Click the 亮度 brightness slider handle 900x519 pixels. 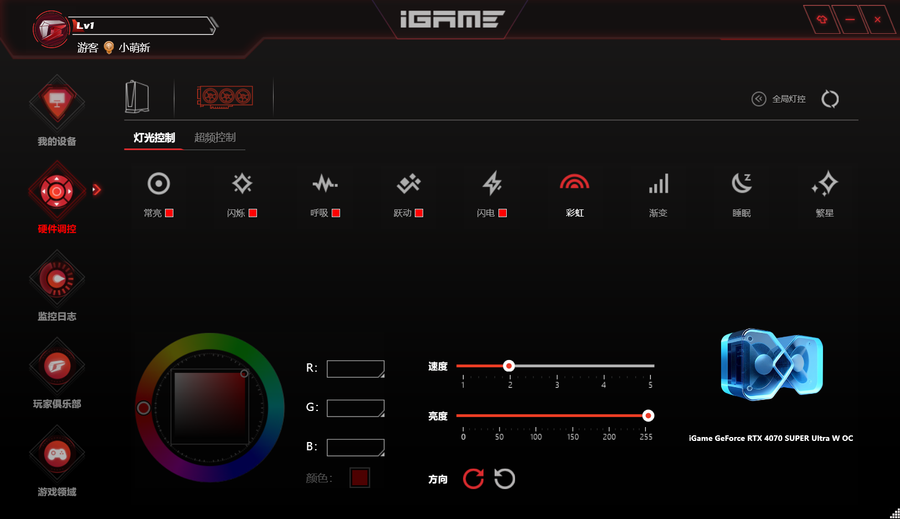click(x=648, y=416)
